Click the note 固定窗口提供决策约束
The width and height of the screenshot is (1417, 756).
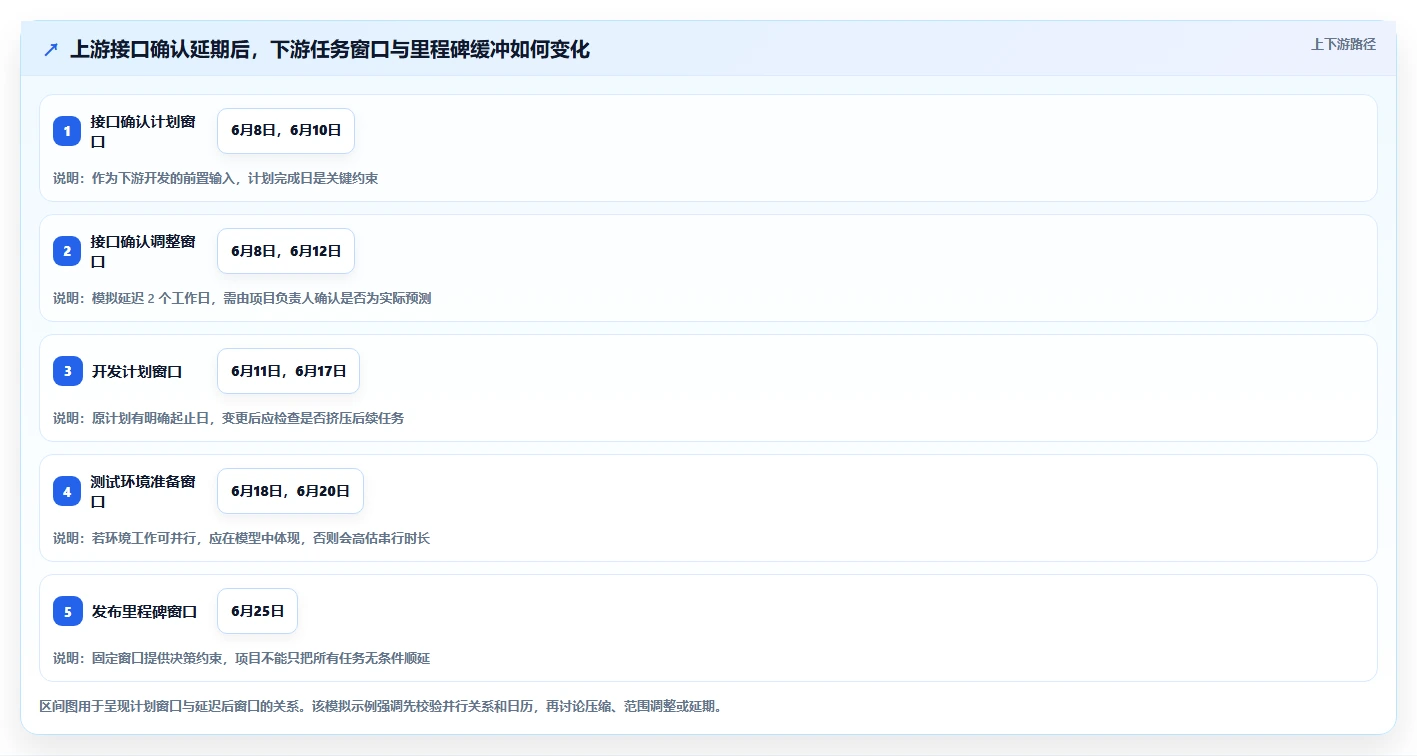241,658
